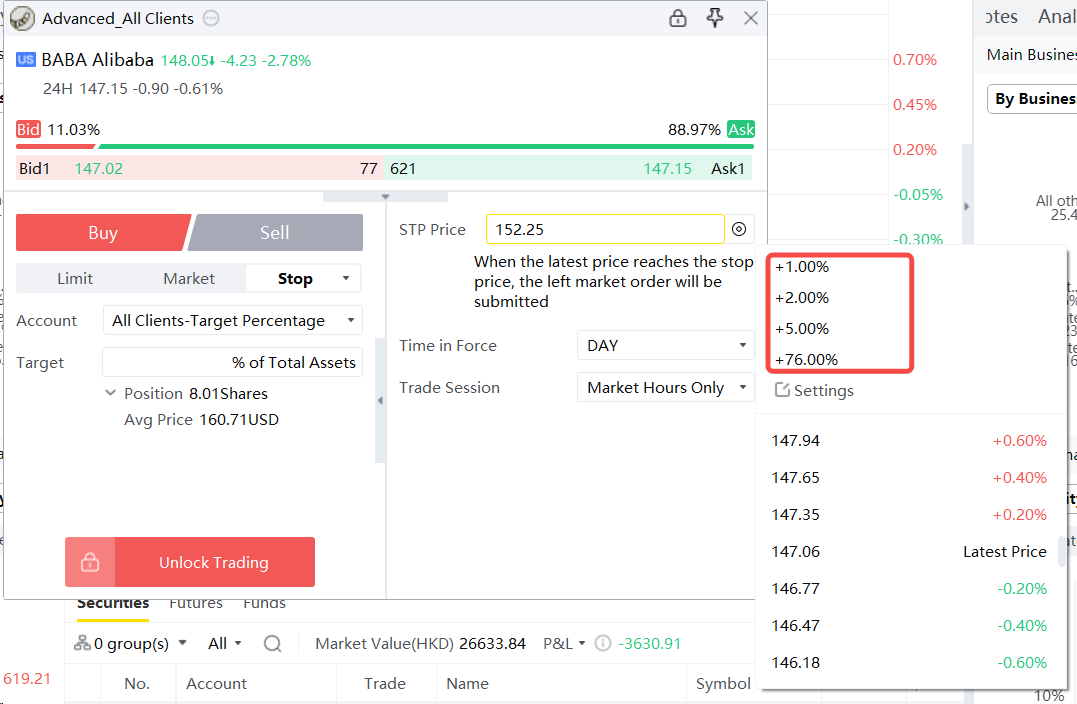Image resolution: width=1077 pixels, height=704 pixels.
Task: Select the Buy side tab
Action: pyautogui.click(x=103, y=233)
